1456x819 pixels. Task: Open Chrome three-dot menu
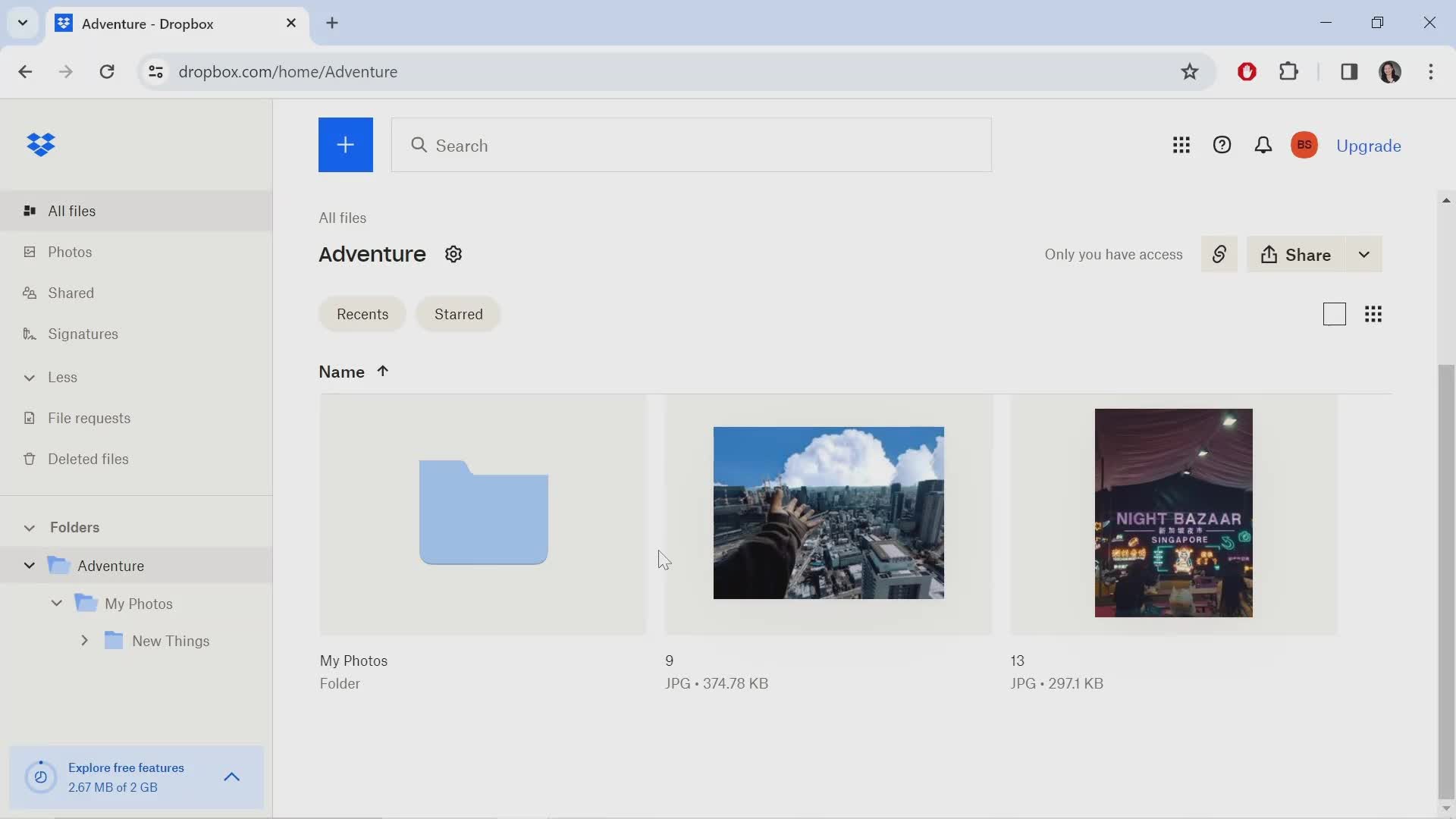click(1430, 71)
